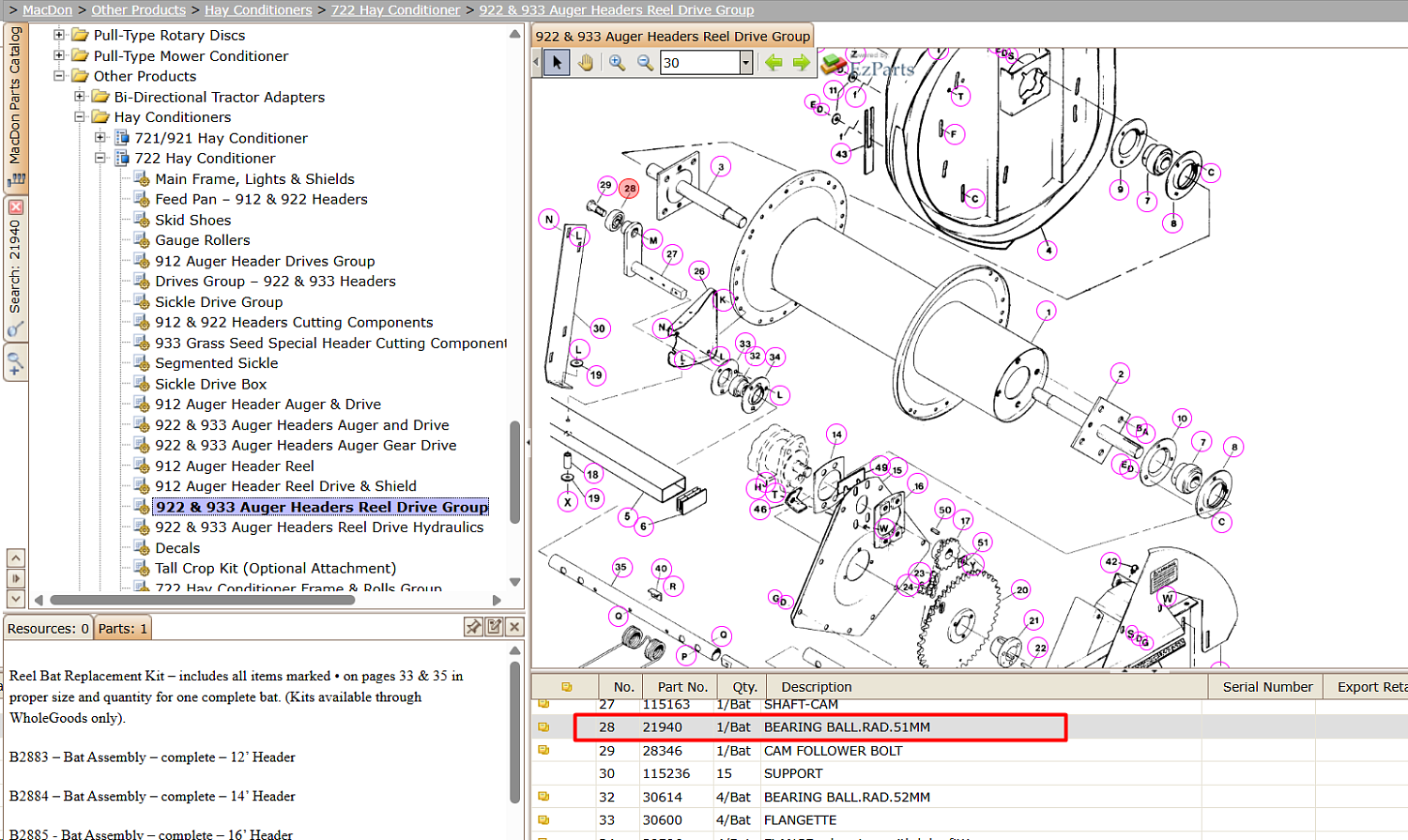Switch to Search: 21940 side tab
The height and width of the screenshot is (840, 1408).
point(15,268)
